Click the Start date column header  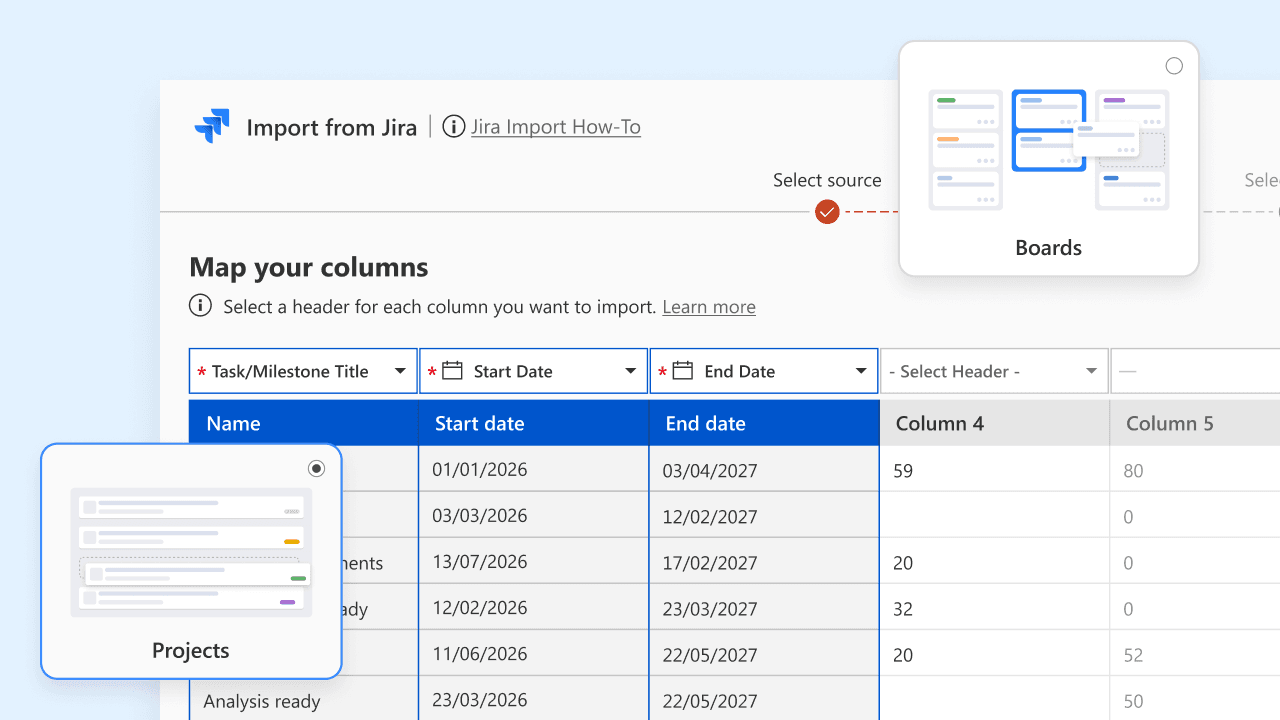pos(534,423)
